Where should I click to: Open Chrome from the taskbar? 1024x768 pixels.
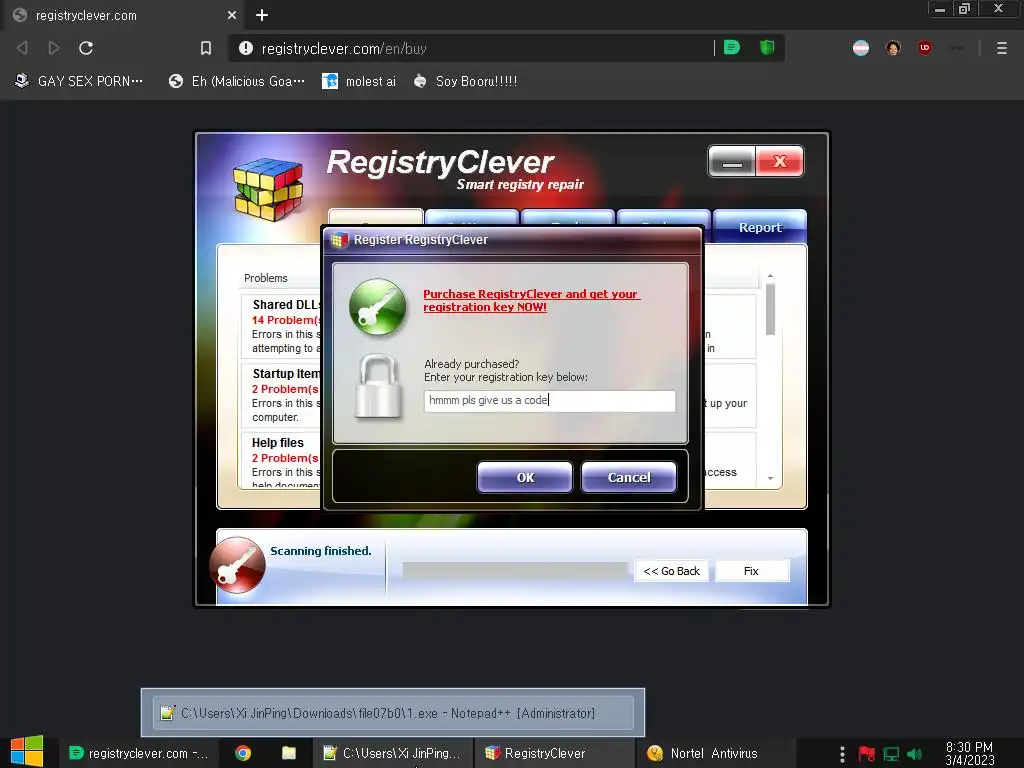[x=243, y=753]
